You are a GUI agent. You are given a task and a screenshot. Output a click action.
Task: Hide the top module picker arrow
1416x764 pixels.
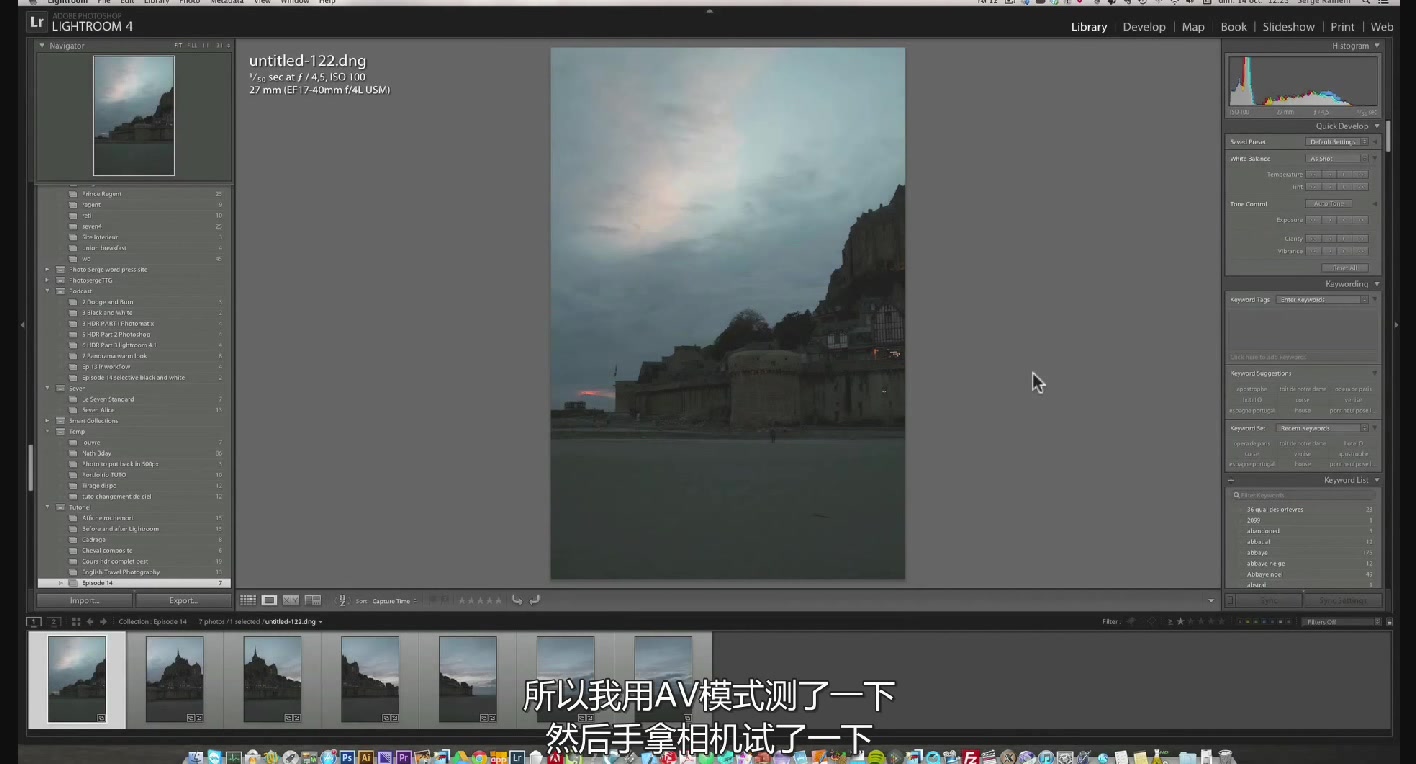coord(709,11)
